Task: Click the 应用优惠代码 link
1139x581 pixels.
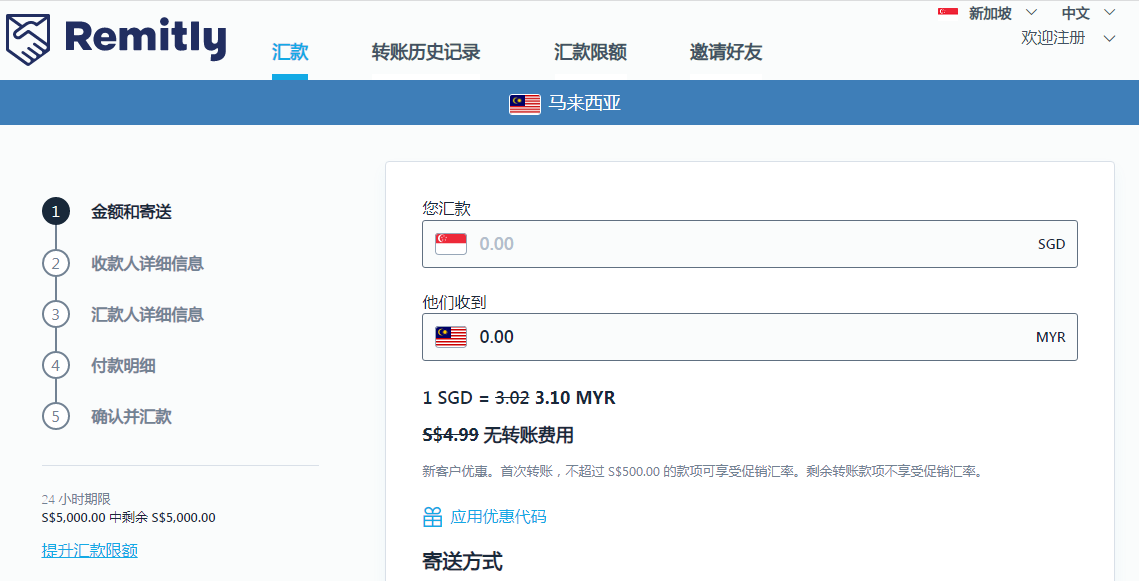Action: 498,517
